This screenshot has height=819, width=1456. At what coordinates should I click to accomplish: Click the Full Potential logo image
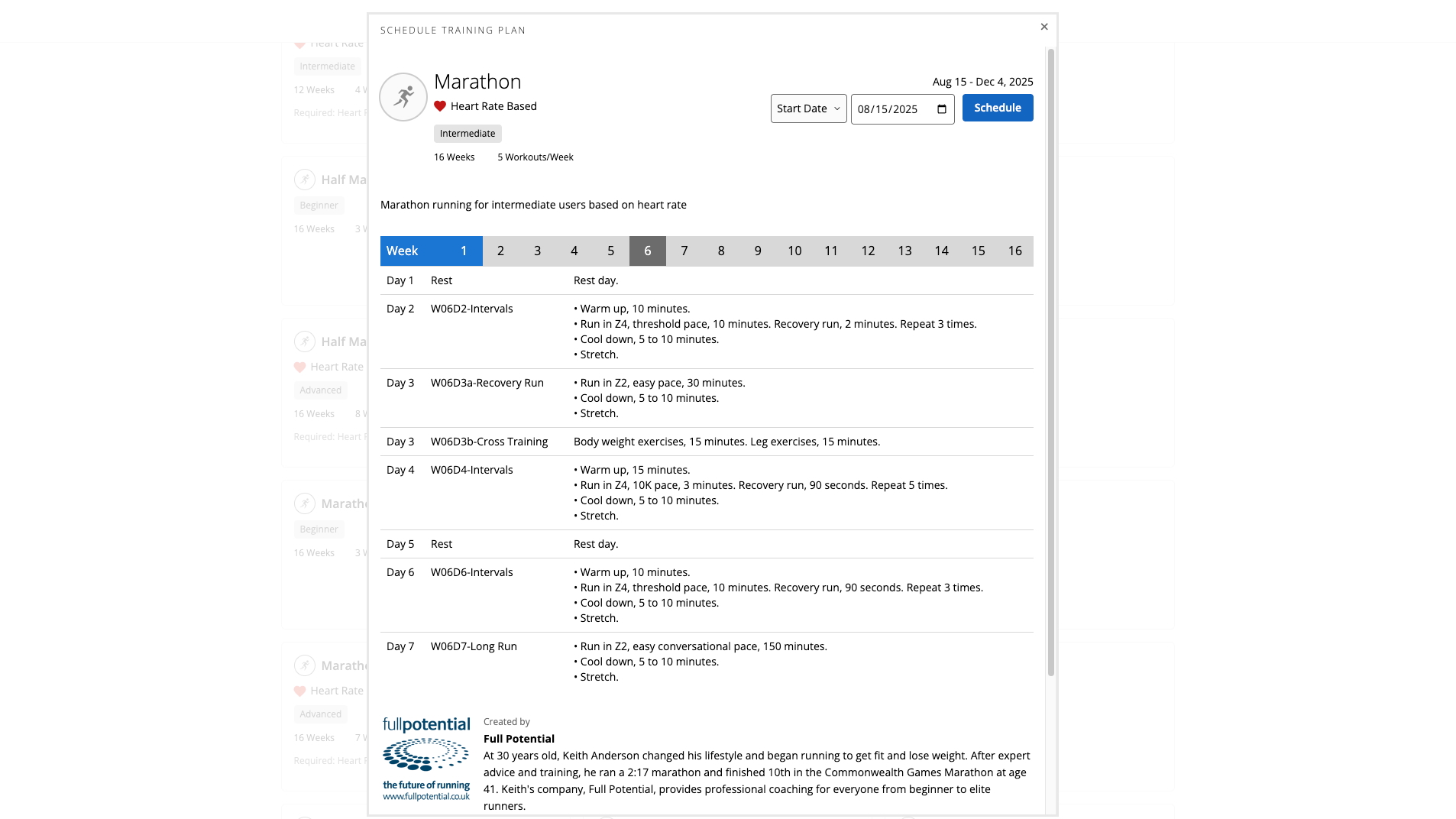click(x=426, y=759)
